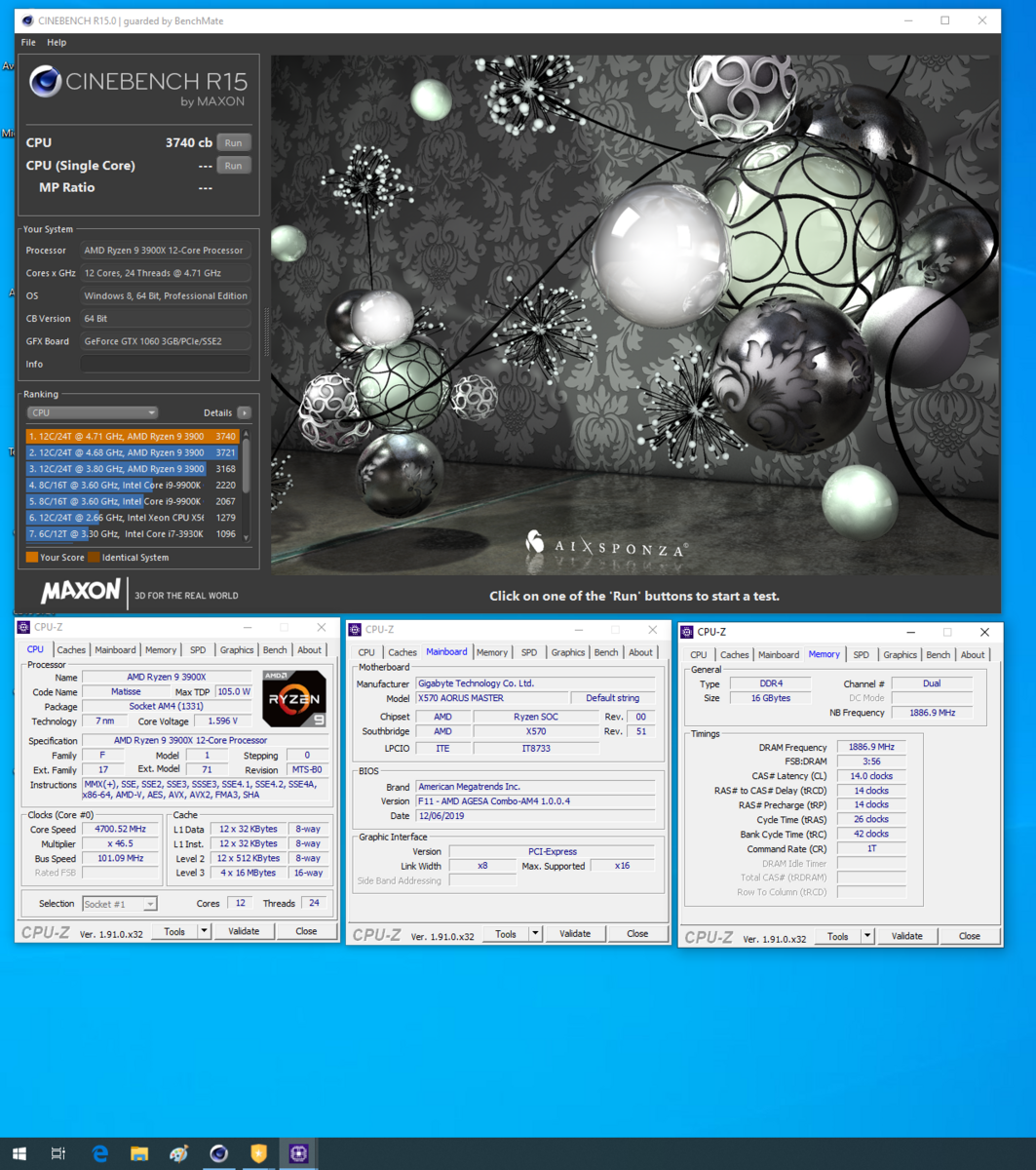Click the DRAM Frequency value 1886.9 MHz
The width and height of the screenshot is (1036, 1170).
coord(870,747)
